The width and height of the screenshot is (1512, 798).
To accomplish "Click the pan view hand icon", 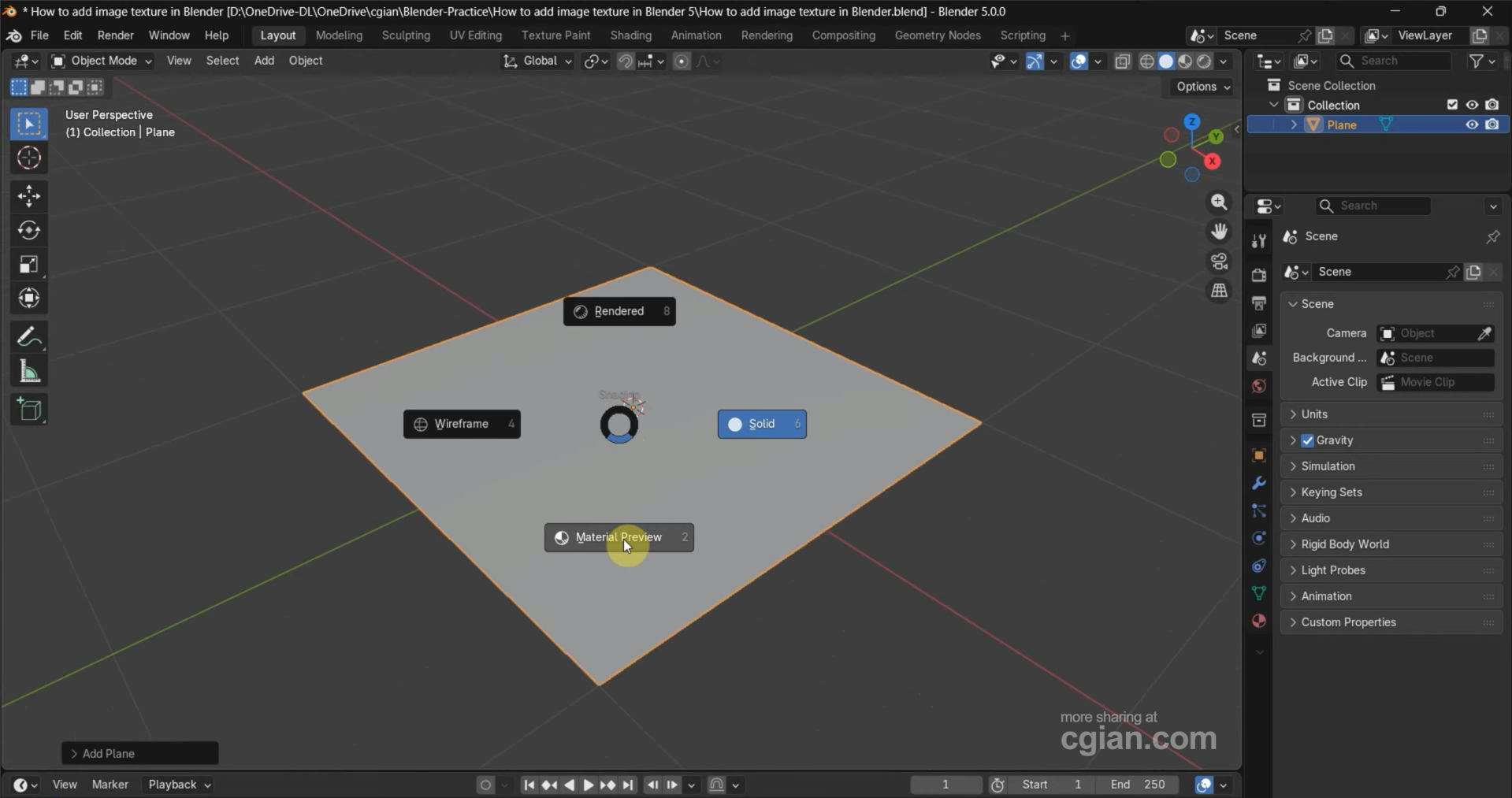I will 1219,232.
